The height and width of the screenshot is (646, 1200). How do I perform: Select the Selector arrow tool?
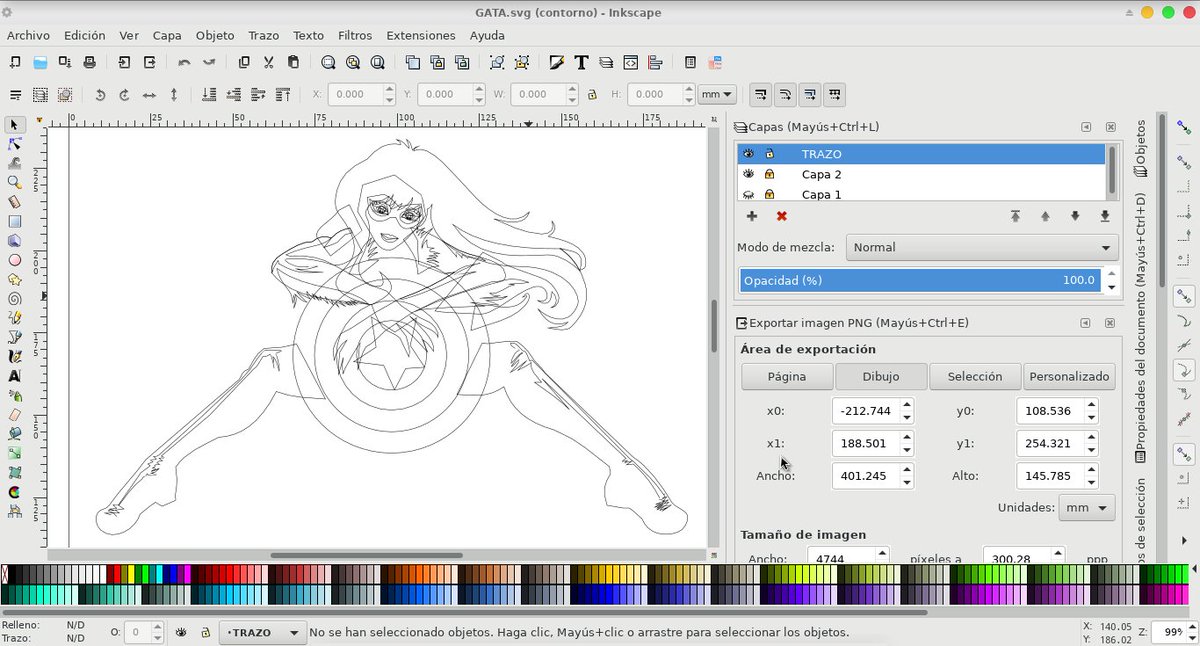(x=15, y=125)
